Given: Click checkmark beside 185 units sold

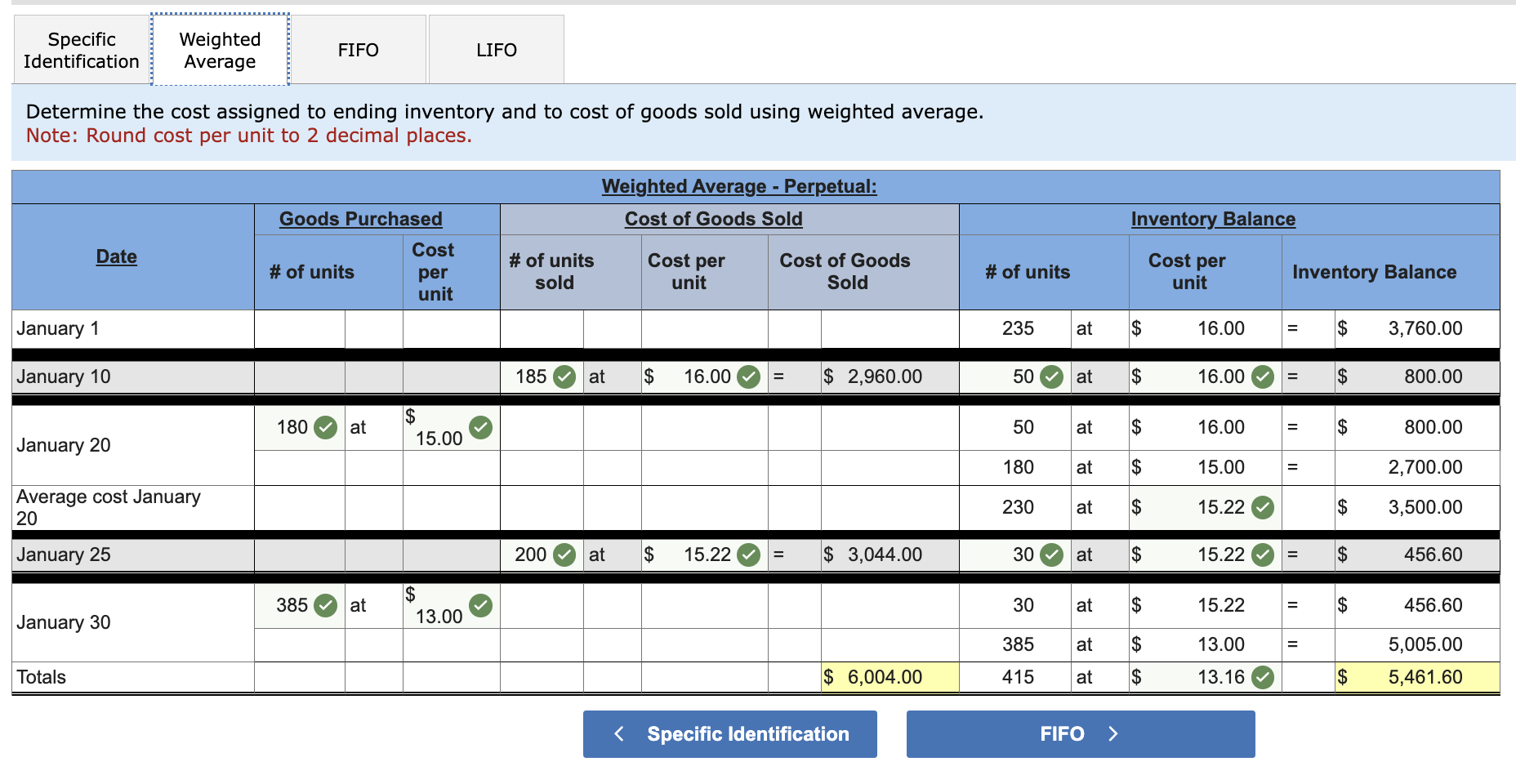Looking at the screenshot, I should click(x=564, y=376).
